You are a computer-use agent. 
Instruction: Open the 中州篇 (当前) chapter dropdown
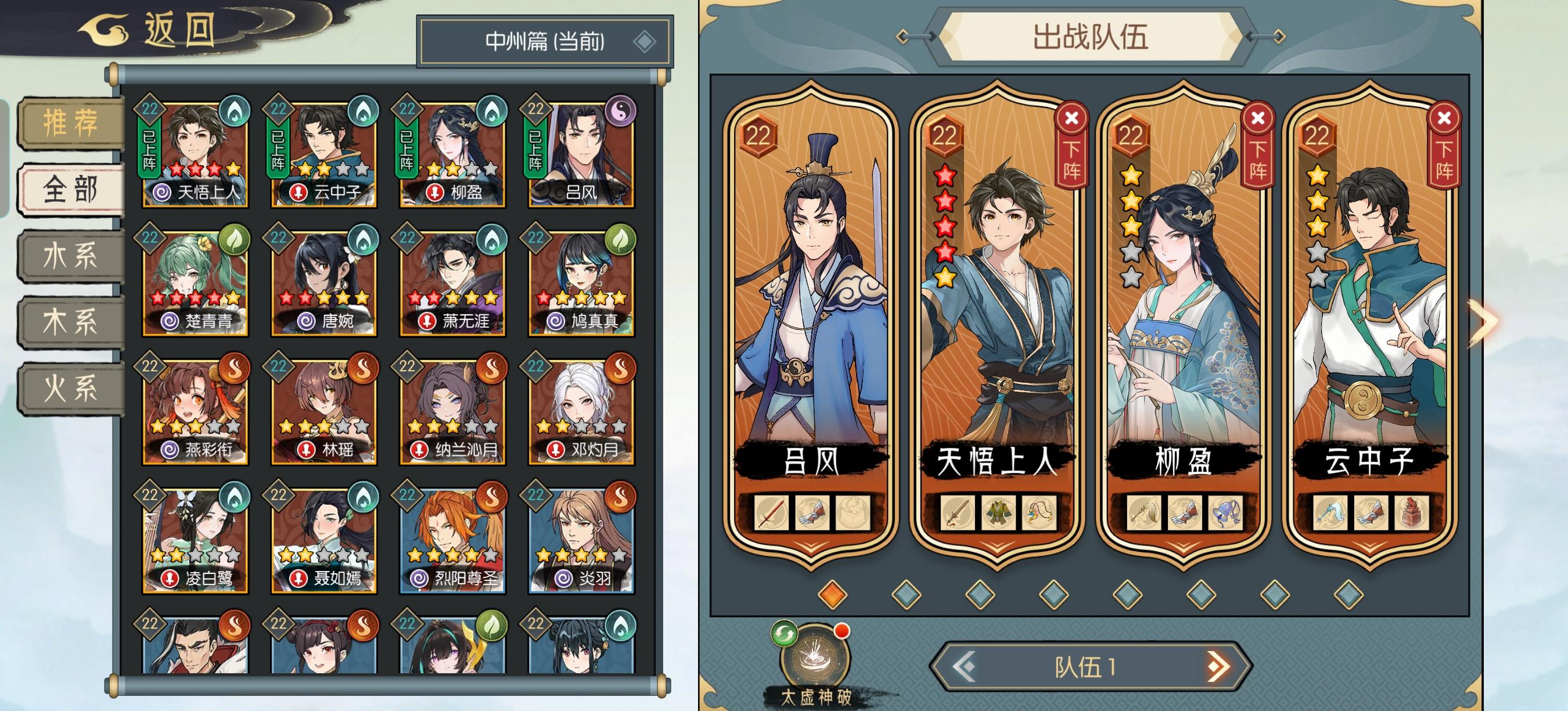point(545,41)
